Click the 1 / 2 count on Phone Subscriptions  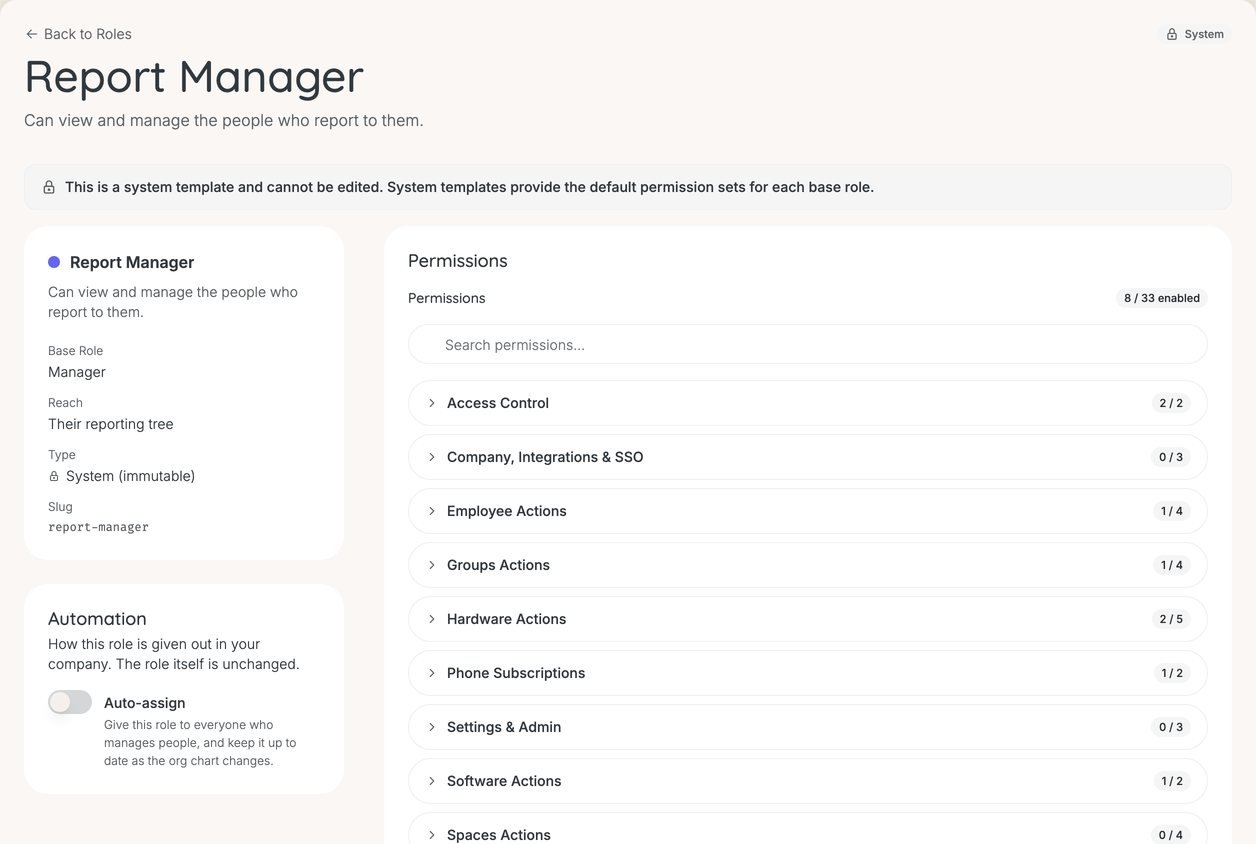1171,673
